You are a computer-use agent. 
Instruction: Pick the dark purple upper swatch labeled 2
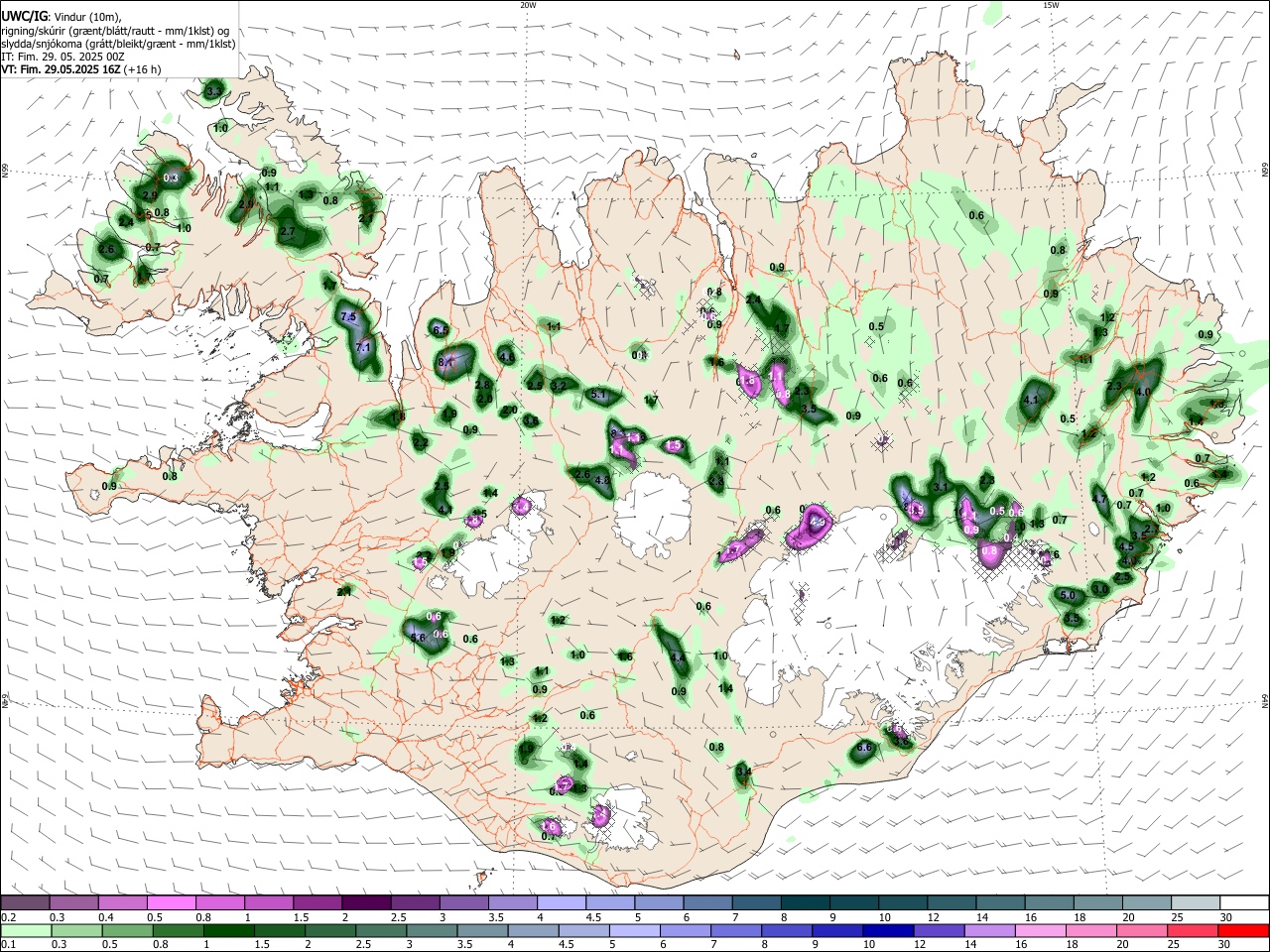(x=365, y=903)
